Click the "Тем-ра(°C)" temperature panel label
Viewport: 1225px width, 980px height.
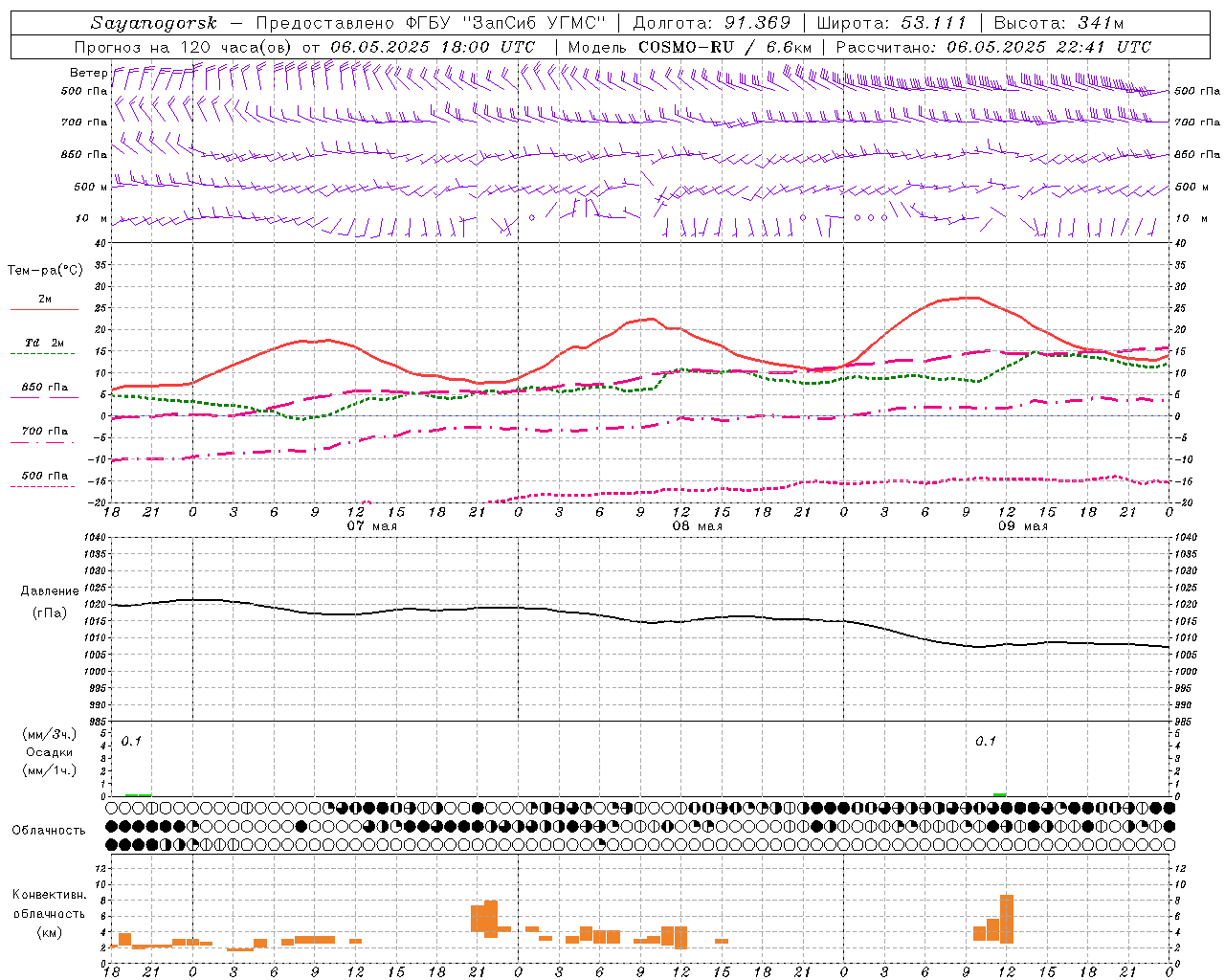click(x=45, y=271)
